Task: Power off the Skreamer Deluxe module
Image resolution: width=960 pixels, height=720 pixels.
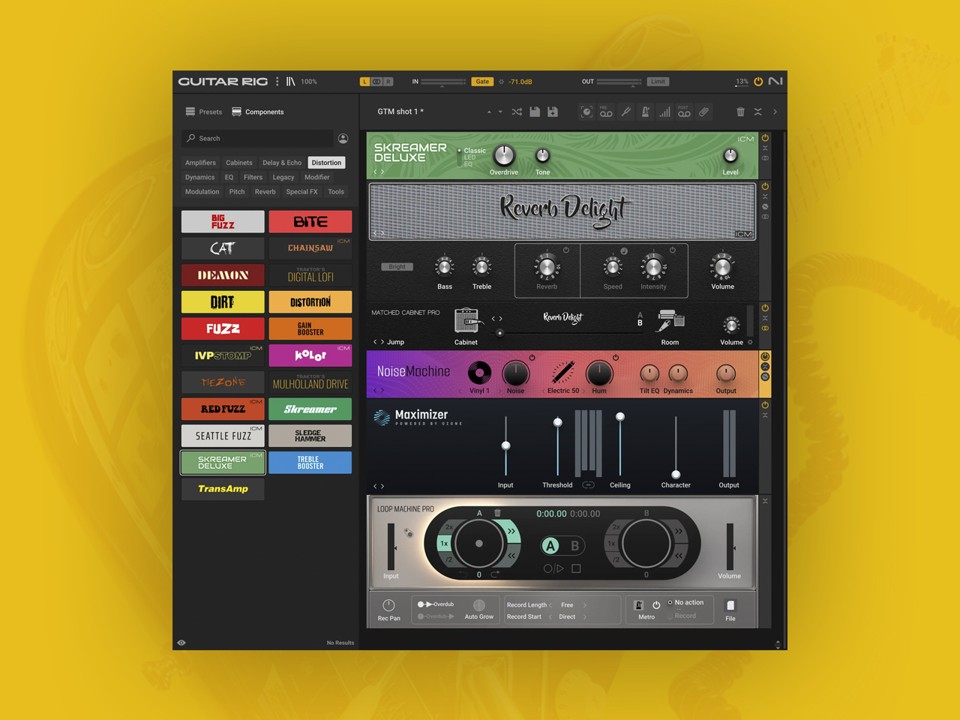Action: [765, 138]
